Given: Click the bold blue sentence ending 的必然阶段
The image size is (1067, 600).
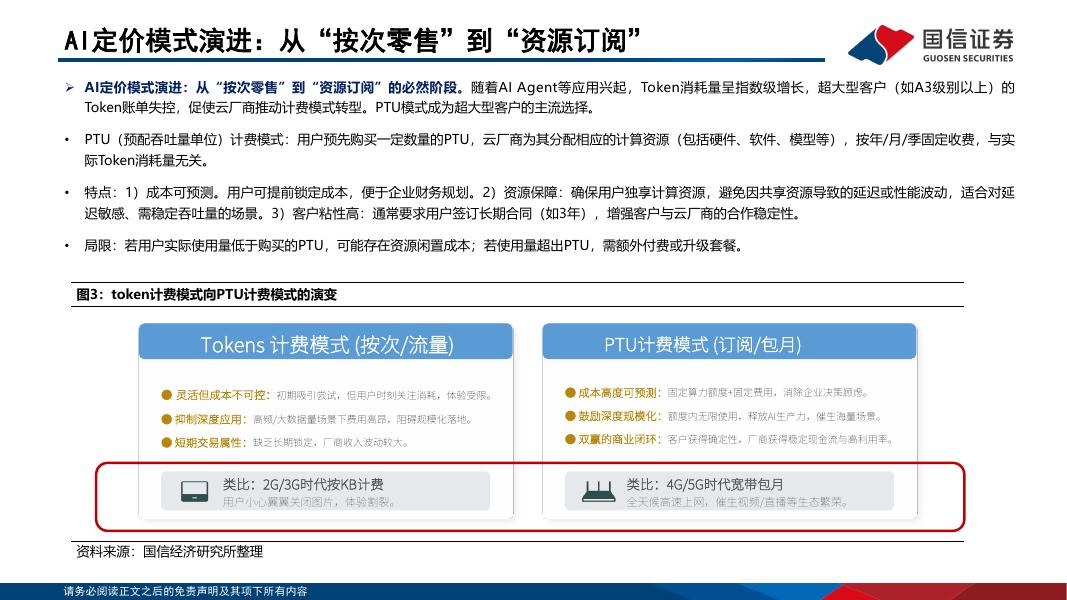Looking at the screenshot, I should (x=274, y=87).
